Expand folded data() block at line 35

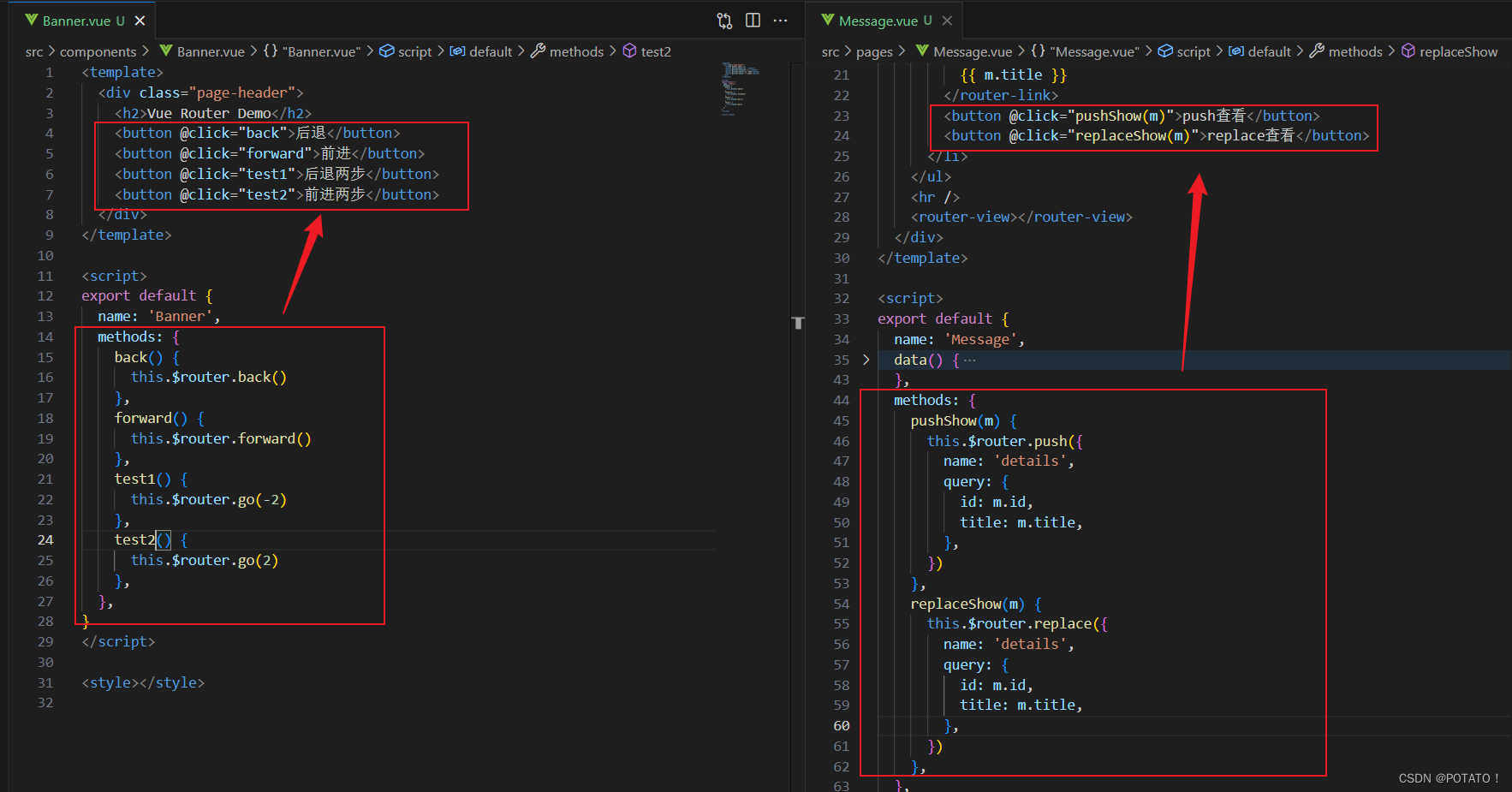click(x=866, y=360)
